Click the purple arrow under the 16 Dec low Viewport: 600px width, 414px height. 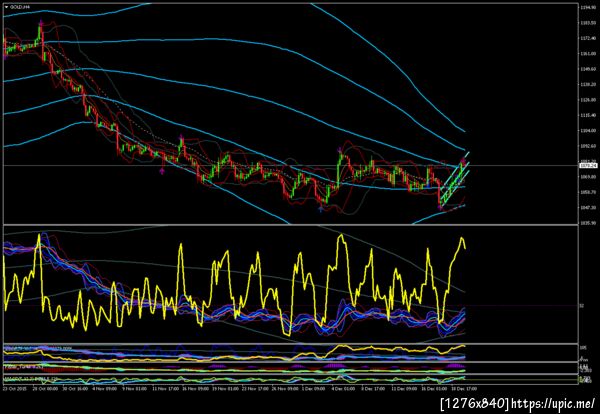coord(440,207)
